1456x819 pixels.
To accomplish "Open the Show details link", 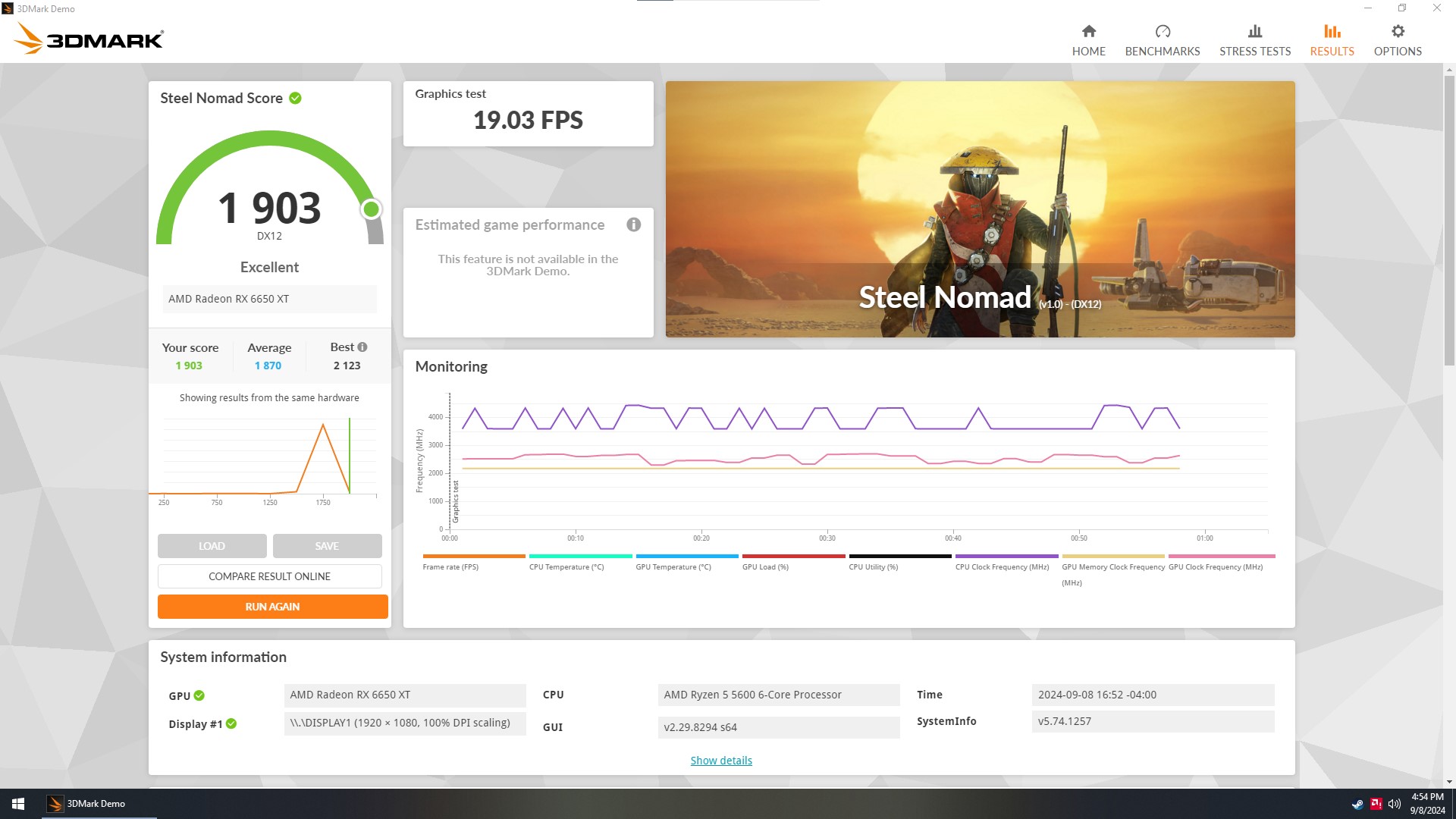I will 720,761.
